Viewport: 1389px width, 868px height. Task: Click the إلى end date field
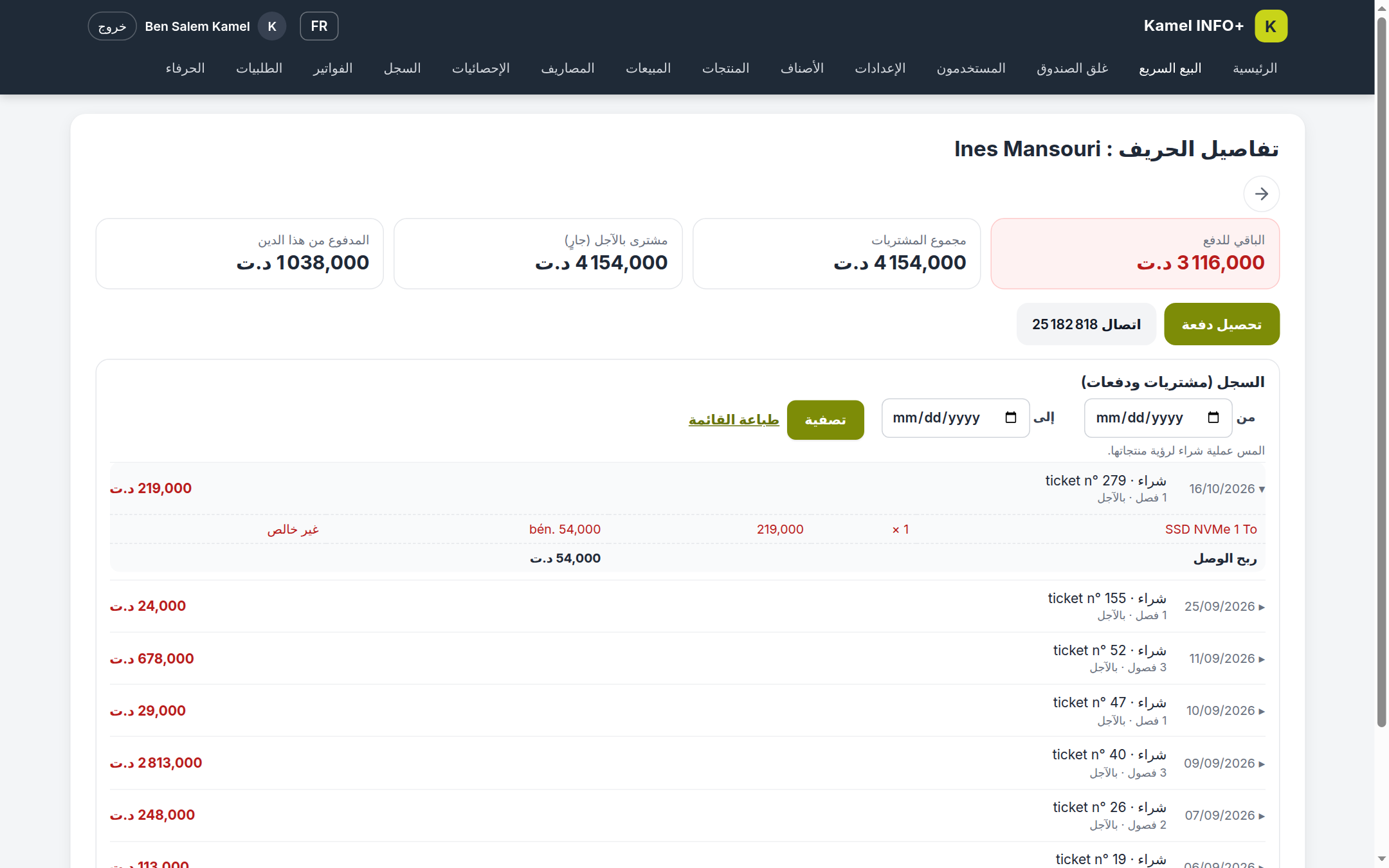click(955, 418)
